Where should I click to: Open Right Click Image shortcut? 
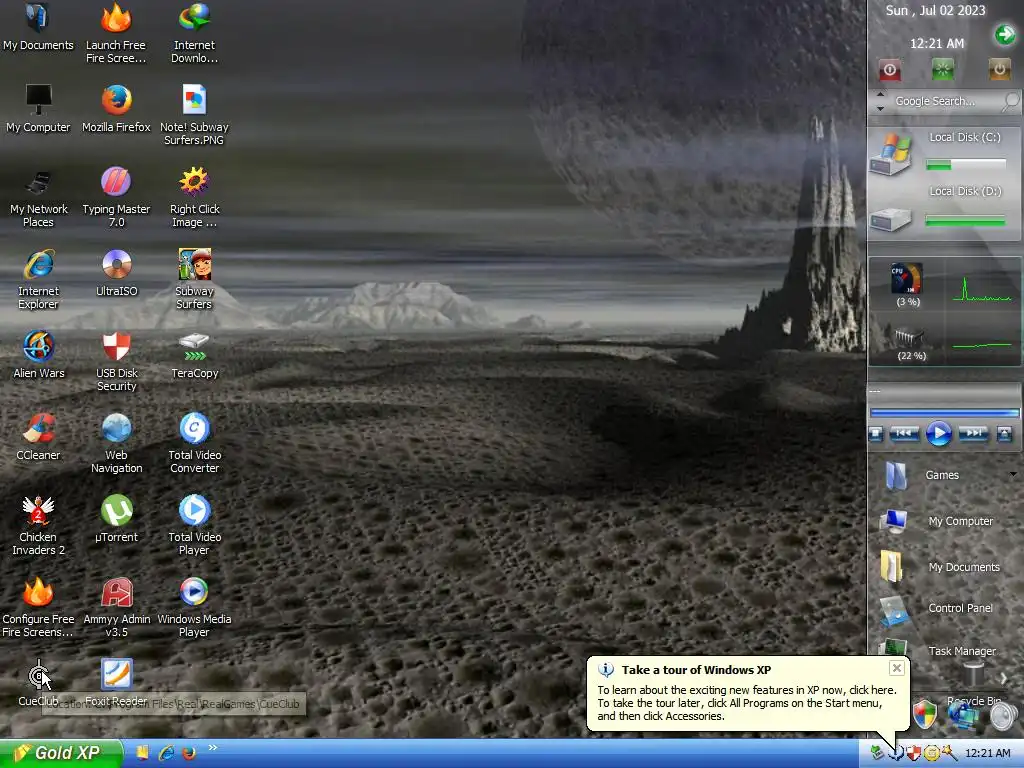point(194,197)
